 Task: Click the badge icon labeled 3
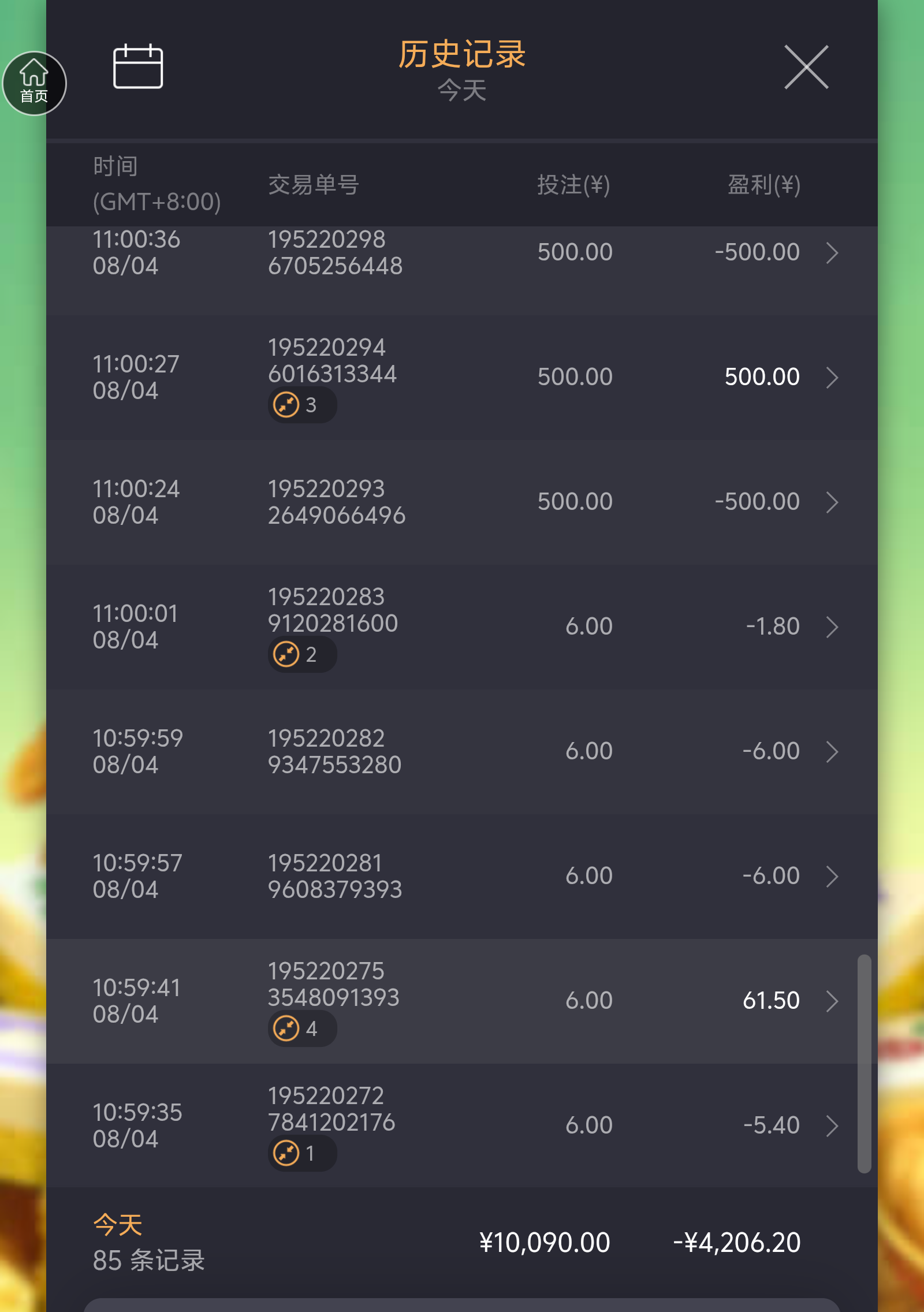pyautogui.click(x=286, y=405)
